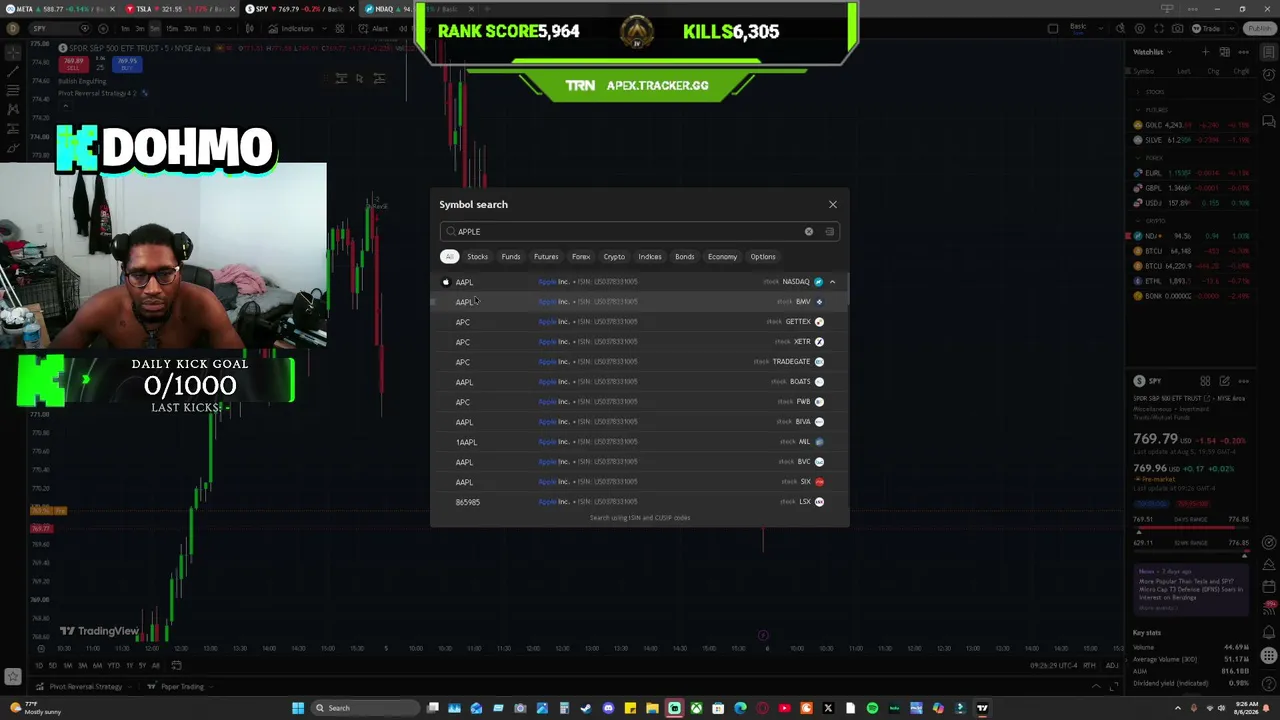Switch to the SPY browser tab
The height and width of the screenshot is (720, 1280).
[x=297, y=9]
